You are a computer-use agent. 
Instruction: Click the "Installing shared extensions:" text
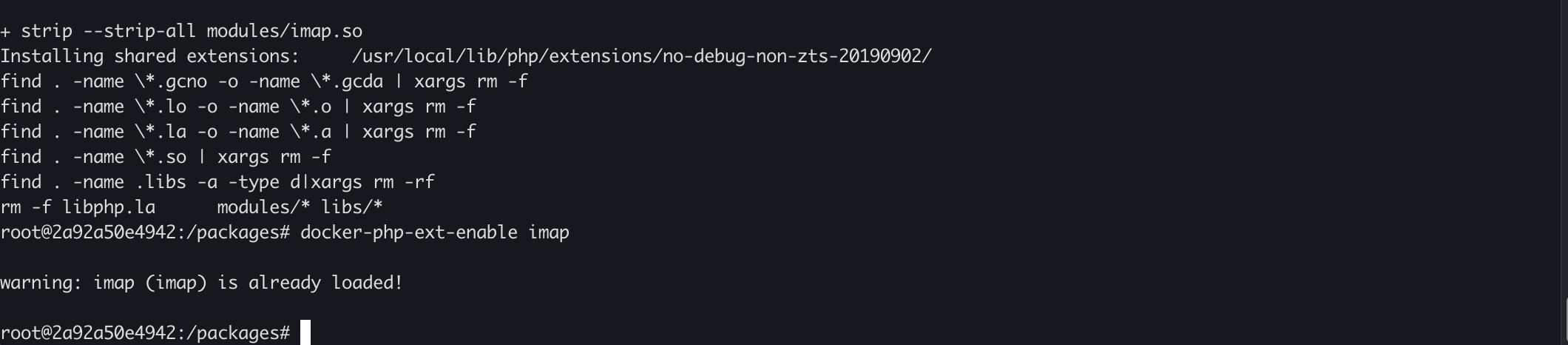pos(149,56)
